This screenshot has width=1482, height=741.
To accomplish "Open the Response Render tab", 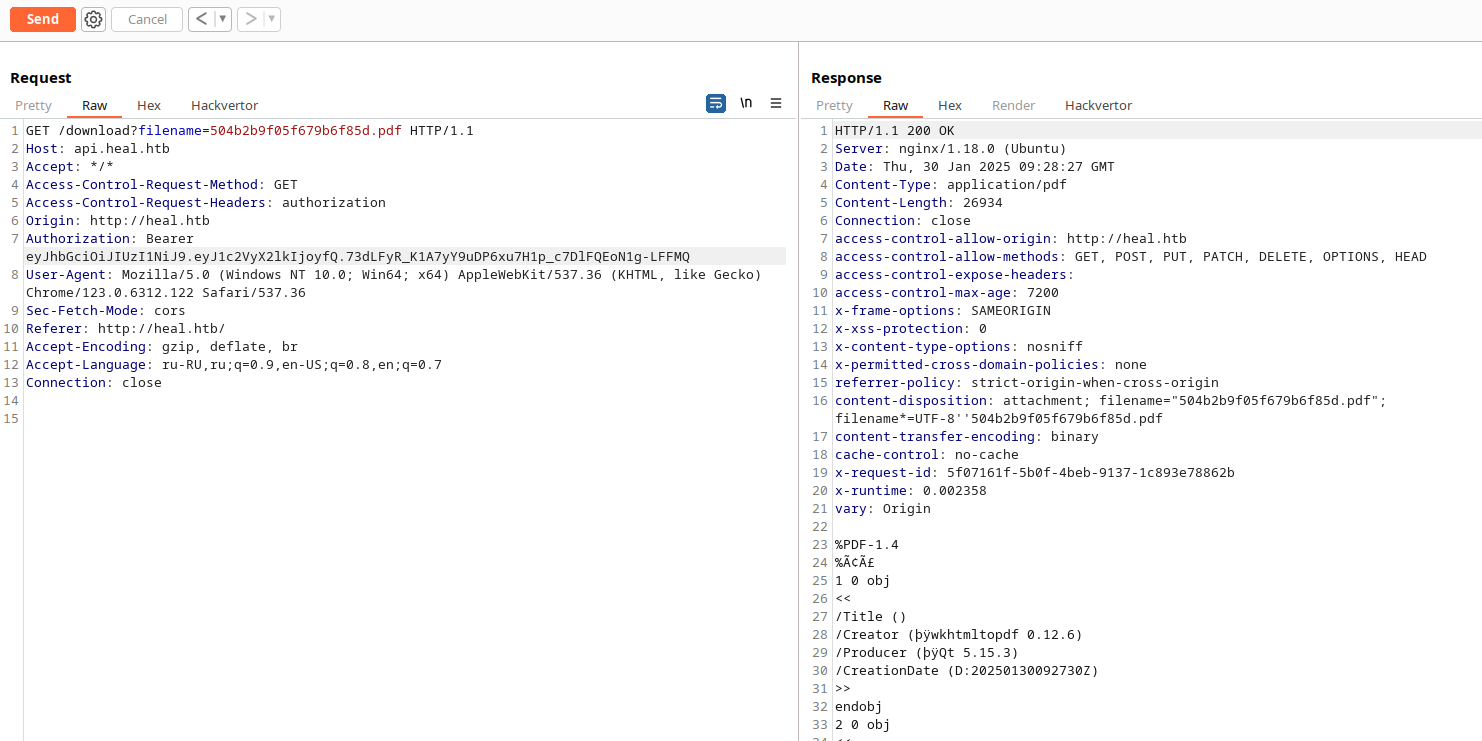I will 1013,105.
